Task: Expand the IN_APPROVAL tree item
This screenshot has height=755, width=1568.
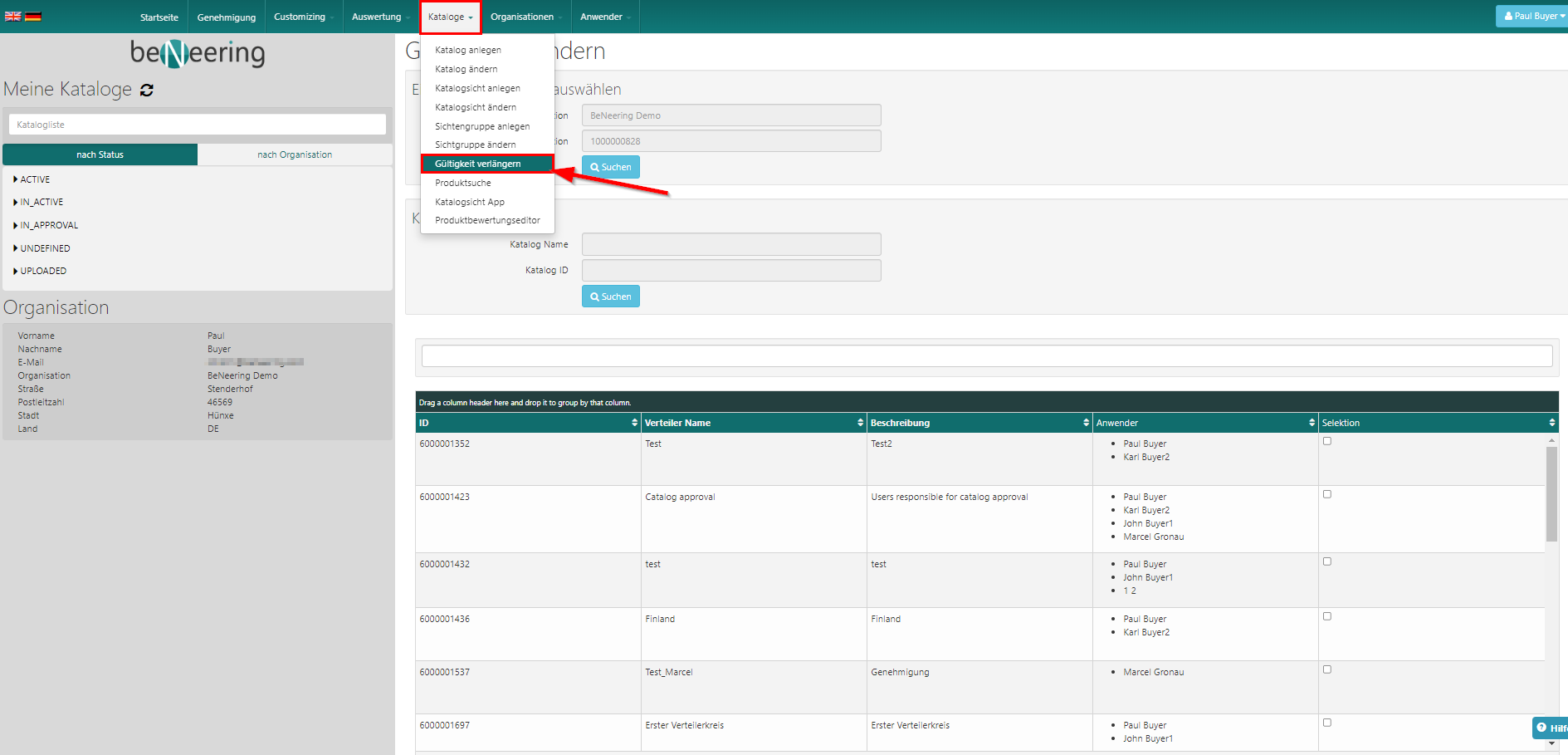Action: point(16,225)
